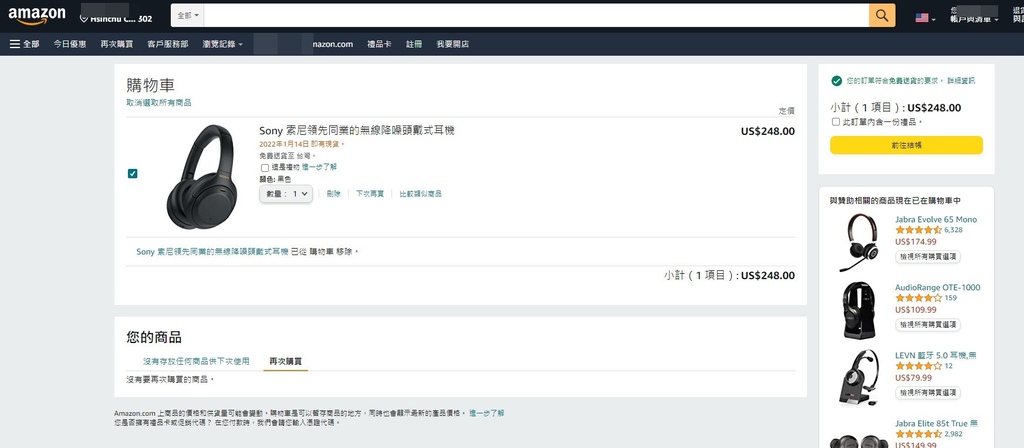1024x448 pixels.
Task: Uncheck the Sony headphones selection checkbox
Action: point(133,173)
